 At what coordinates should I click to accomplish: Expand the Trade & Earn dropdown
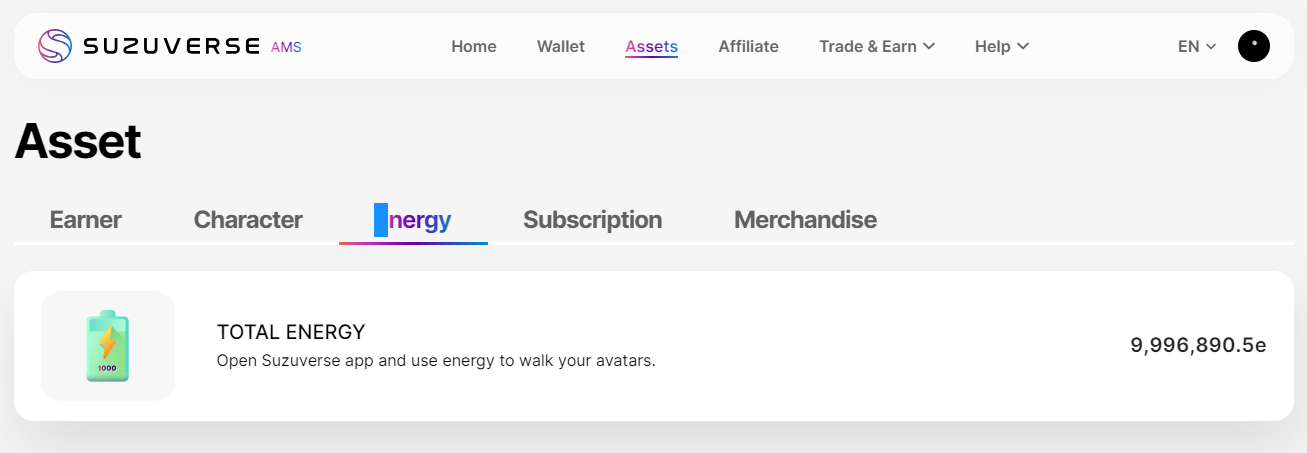(876, 46)
